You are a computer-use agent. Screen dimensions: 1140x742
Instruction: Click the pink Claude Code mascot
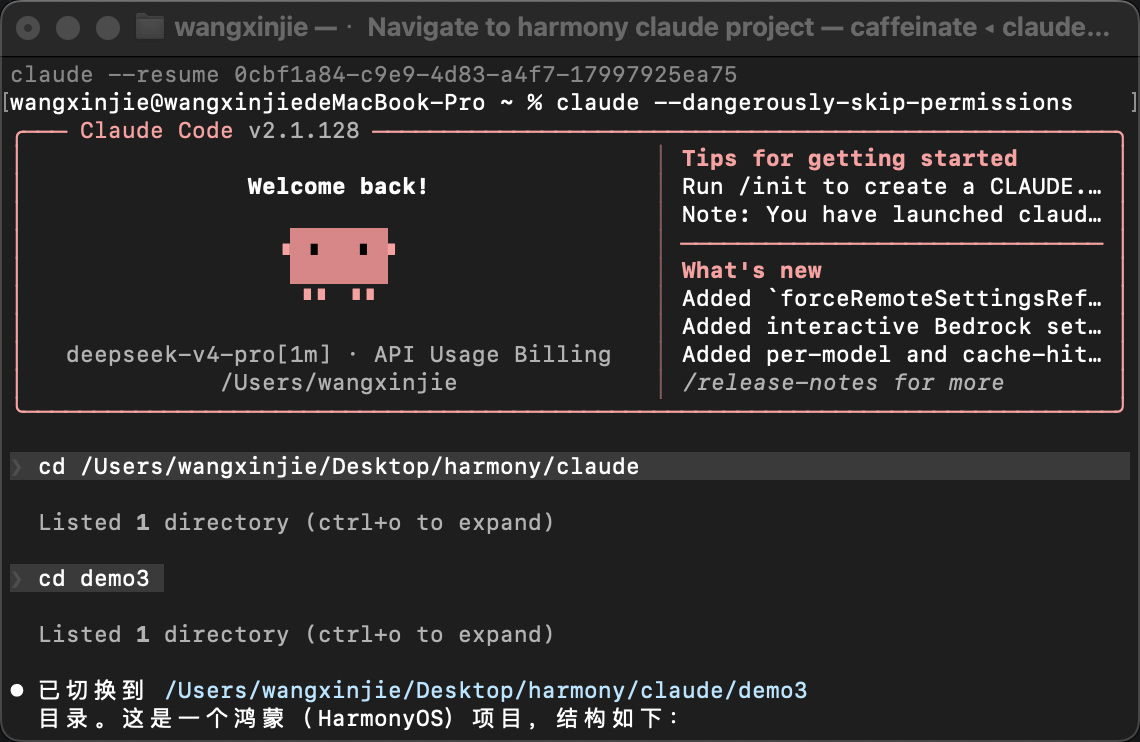(x=339, y=263)
